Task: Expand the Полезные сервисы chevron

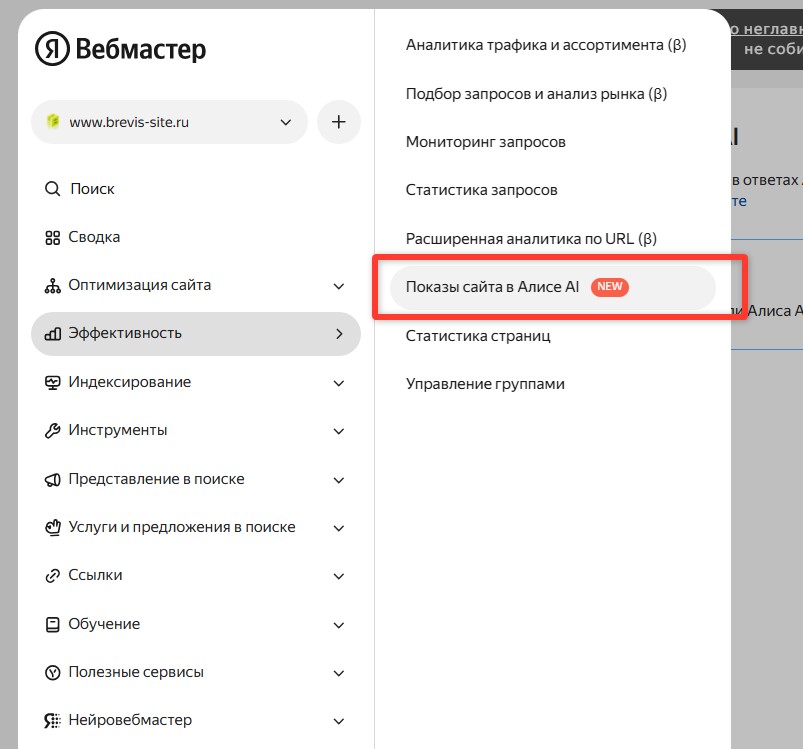Action: click(339, 673)
